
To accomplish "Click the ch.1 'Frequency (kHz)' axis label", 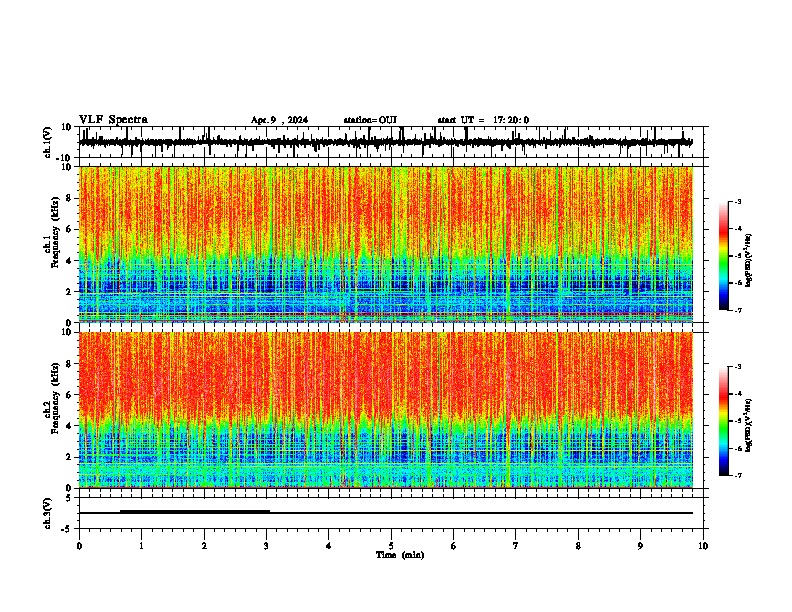I will pos(55,233).
